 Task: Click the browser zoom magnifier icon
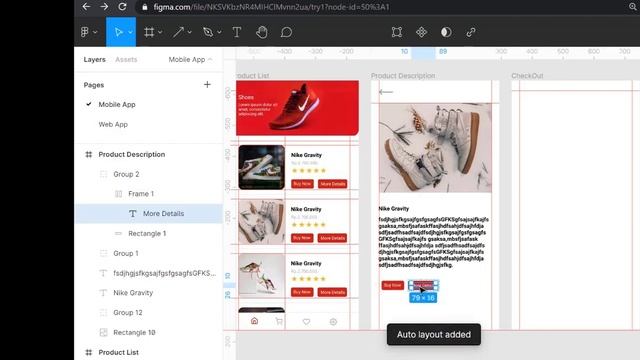633,7
